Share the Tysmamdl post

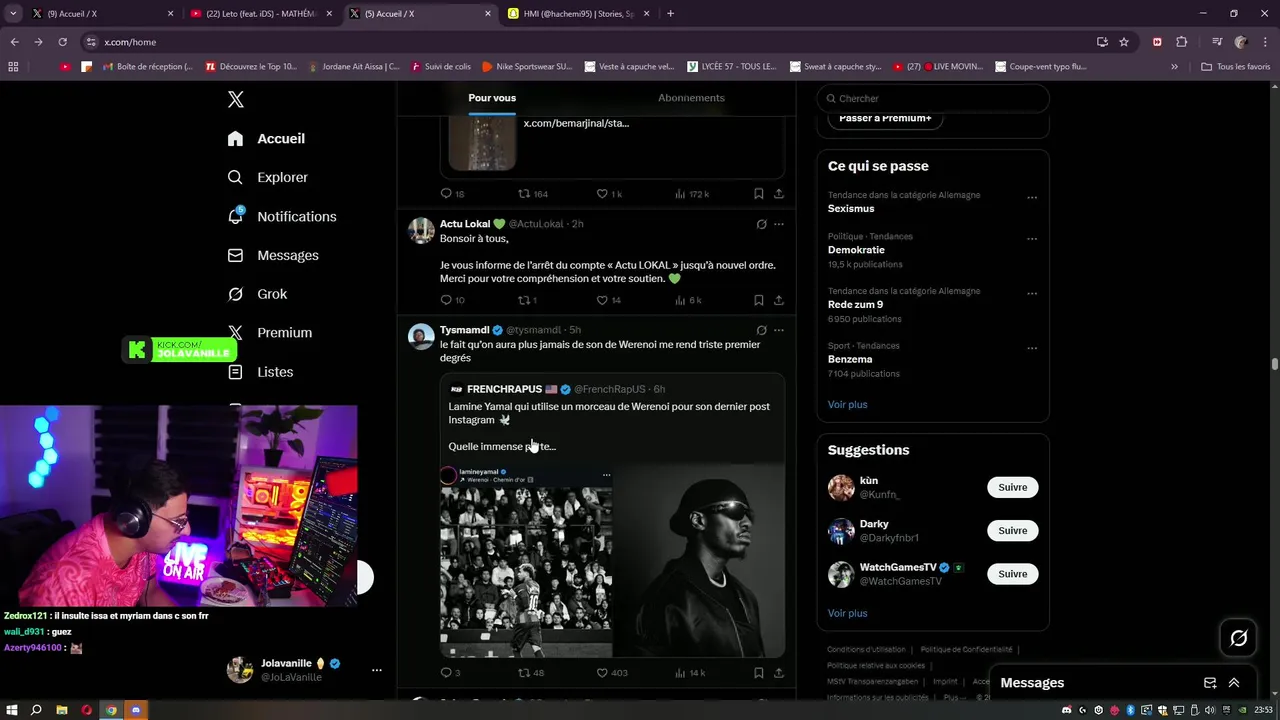pos(779,673)
